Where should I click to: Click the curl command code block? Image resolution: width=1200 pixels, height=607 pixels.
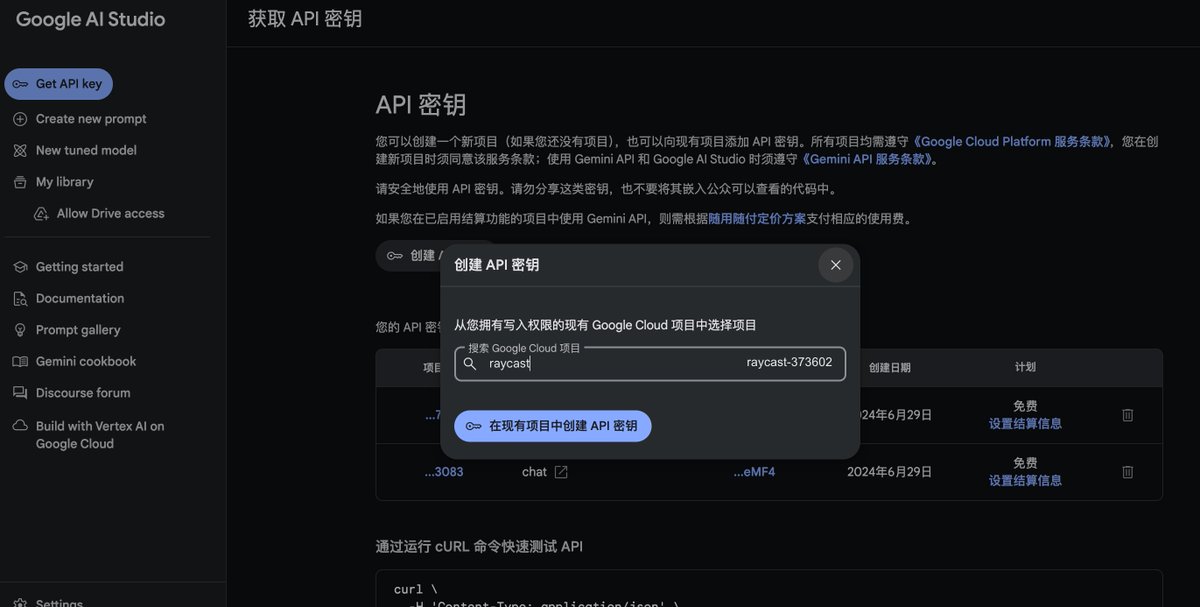pos(769,589)
